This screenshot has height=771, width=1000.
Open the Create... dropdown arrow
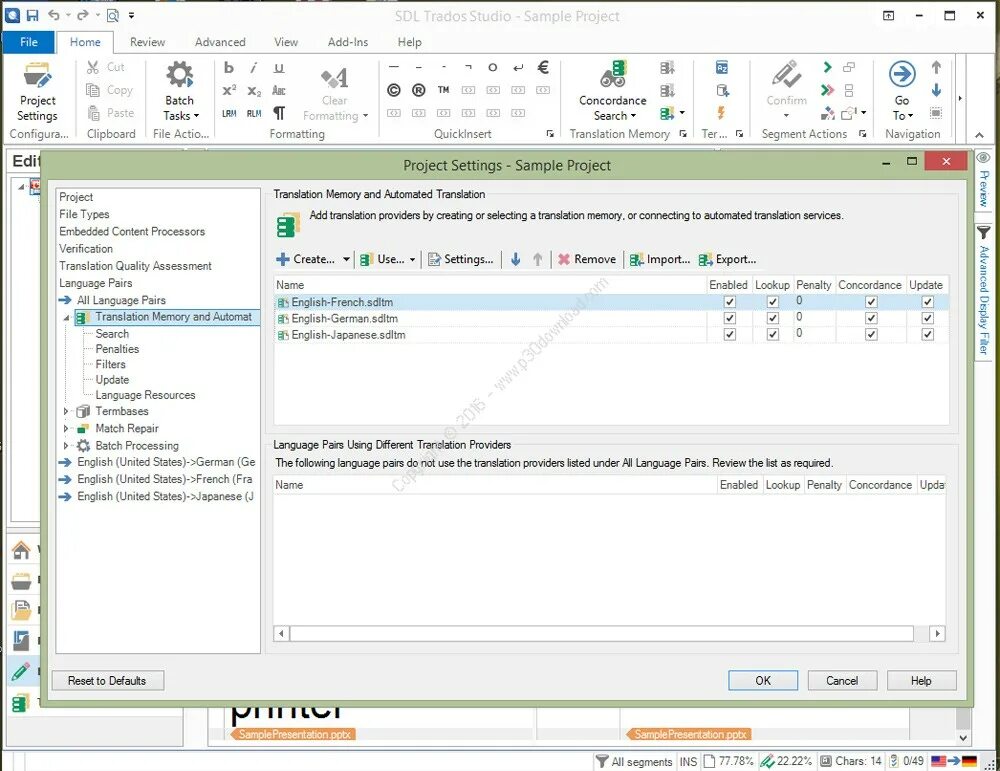pos(346,260)
